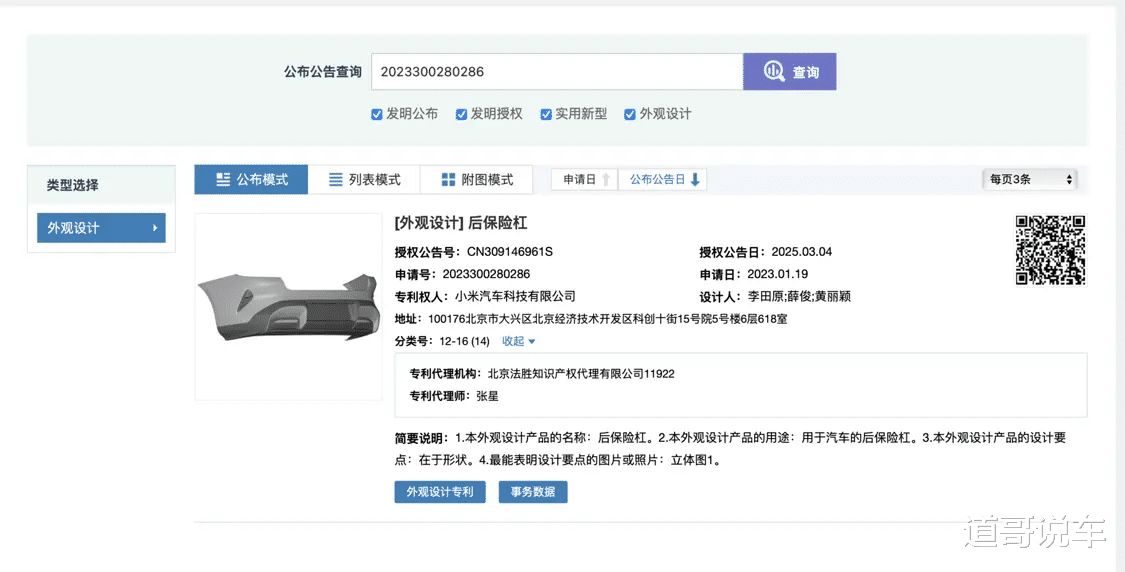Image resolution: width=1125 pixels, height=572 pixels.
Task: Sort results by 申请日
Action: tap(585, 179)
